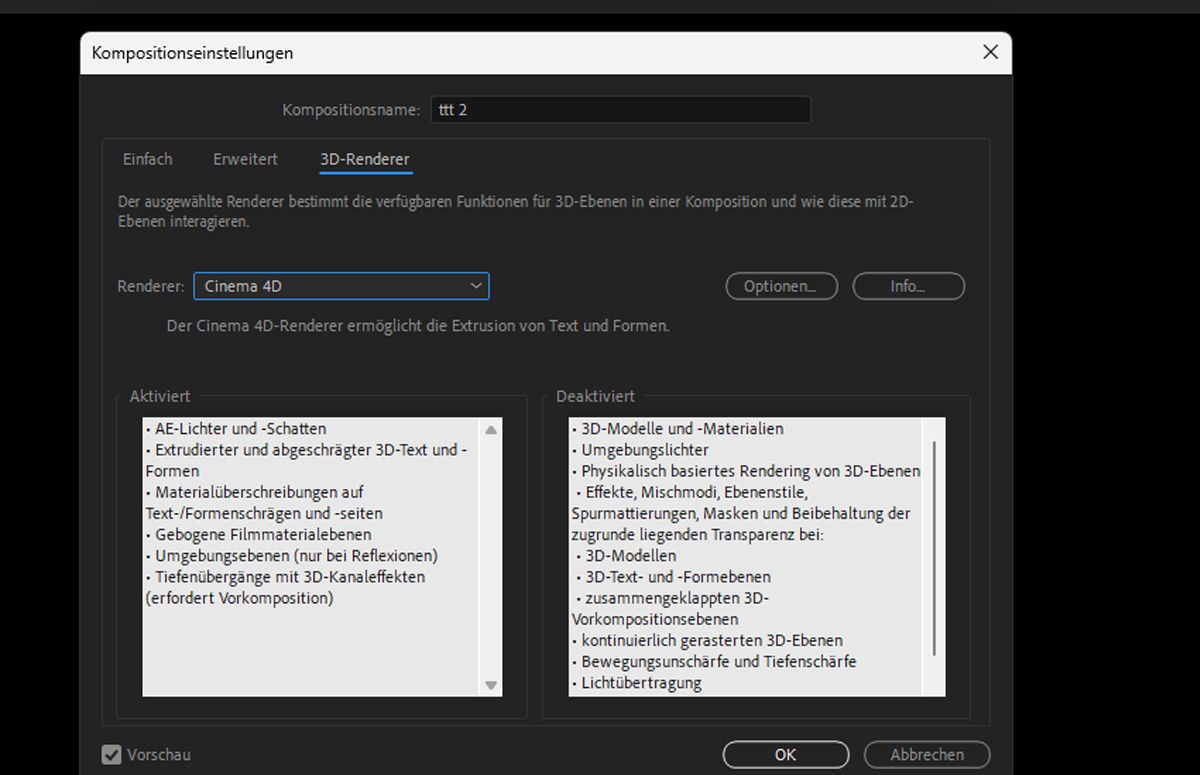Click the Abbrechen button
The image size is (1200, 775).
click(x=927, y=755)
